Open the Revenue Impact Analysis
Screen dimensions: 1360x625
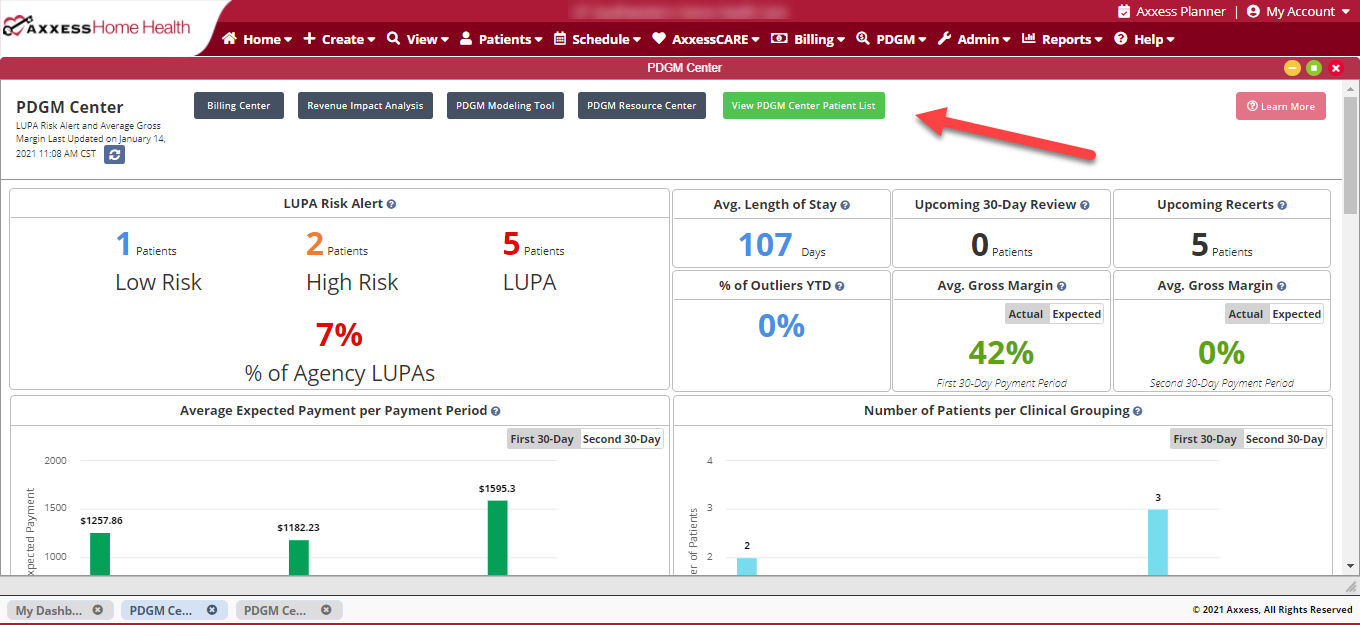pyautogui.click(x=365, y=106)
